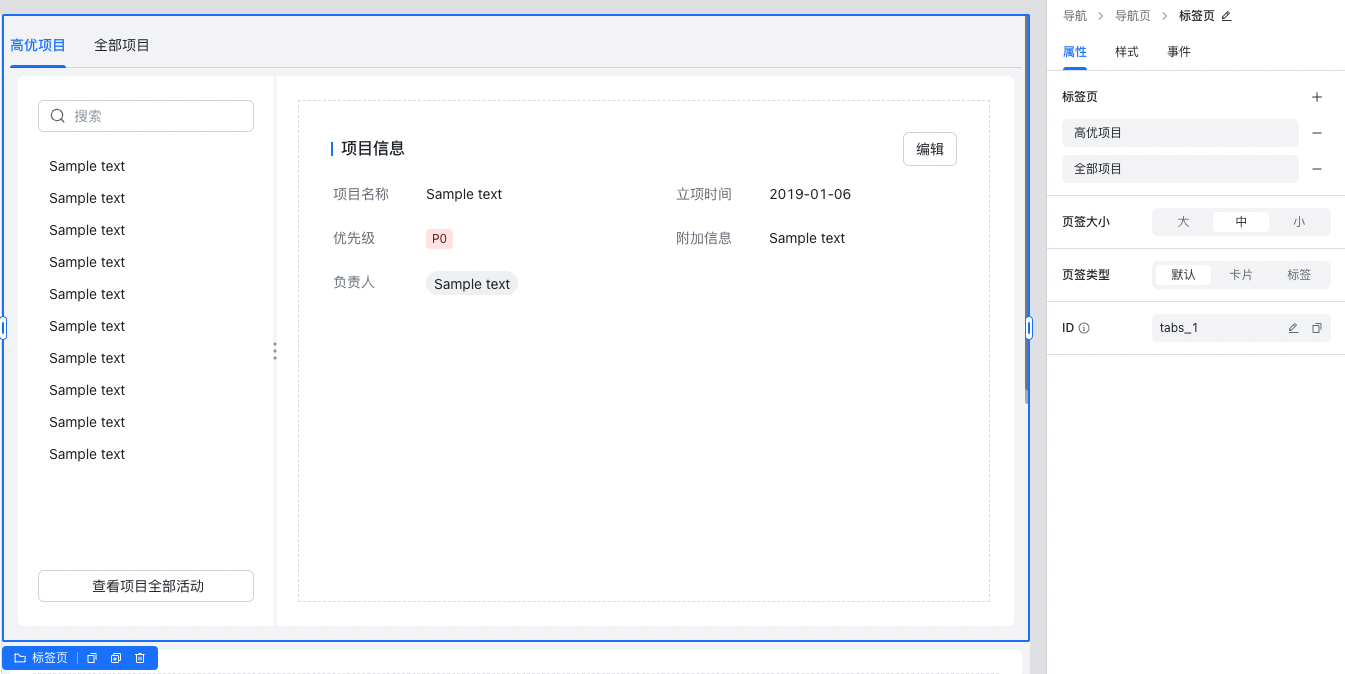Screen dimensions: 1345x674
Task: Click the pencil icon in the tabs_1 ID field
Action: pos(1293,328)
